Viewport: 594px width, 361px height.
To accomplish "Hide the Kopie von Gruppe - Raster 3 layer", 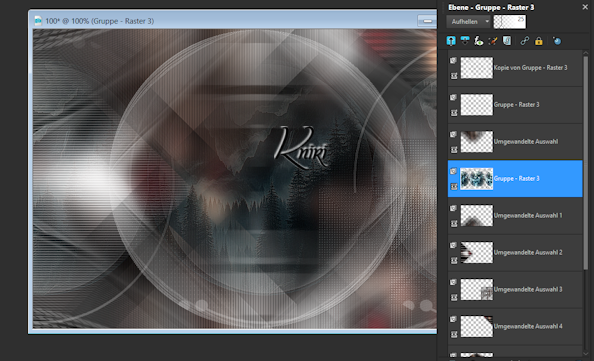I will tap(453, 61).
